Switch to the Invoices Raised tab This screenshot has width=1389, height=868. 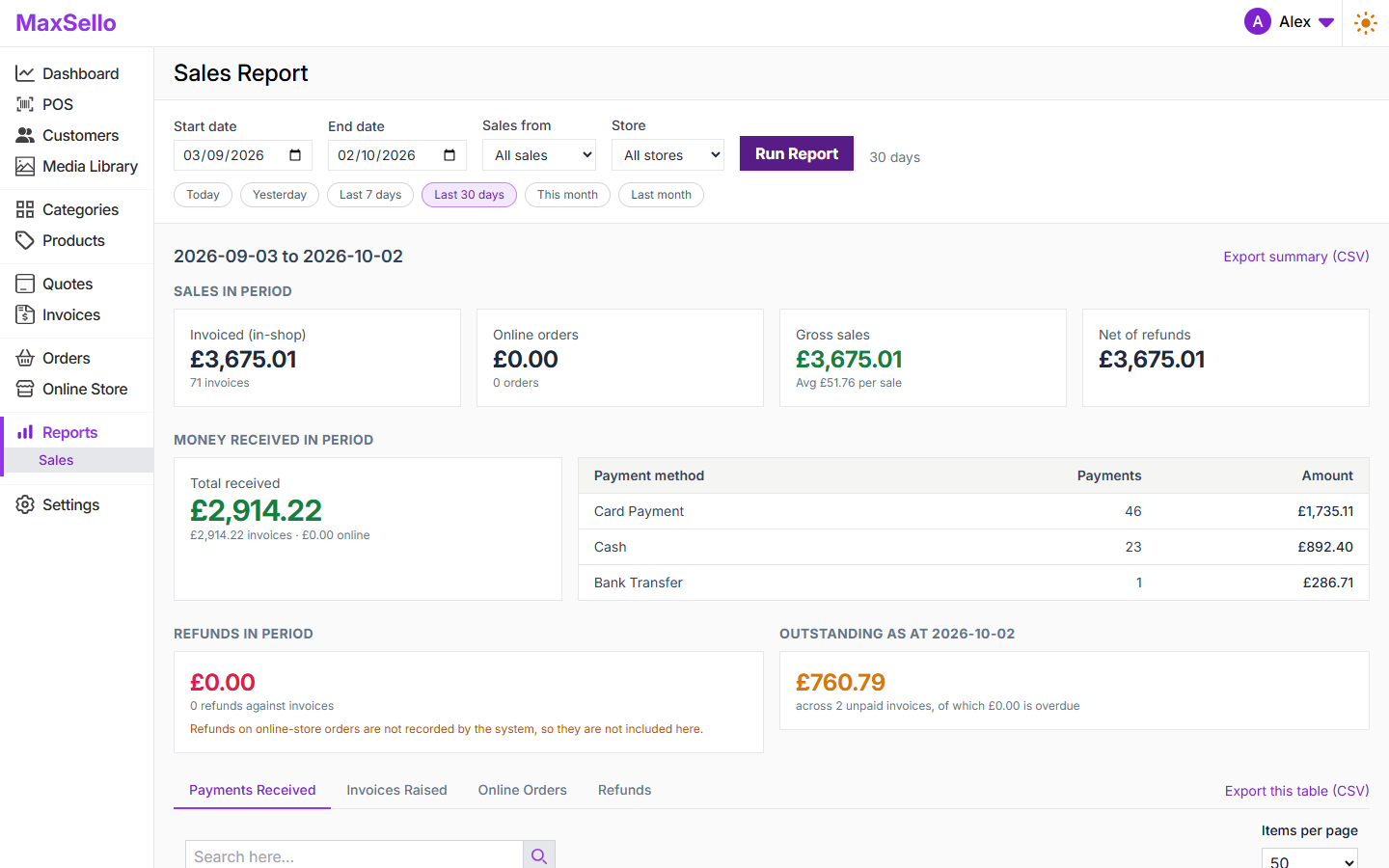click(396, 790)
